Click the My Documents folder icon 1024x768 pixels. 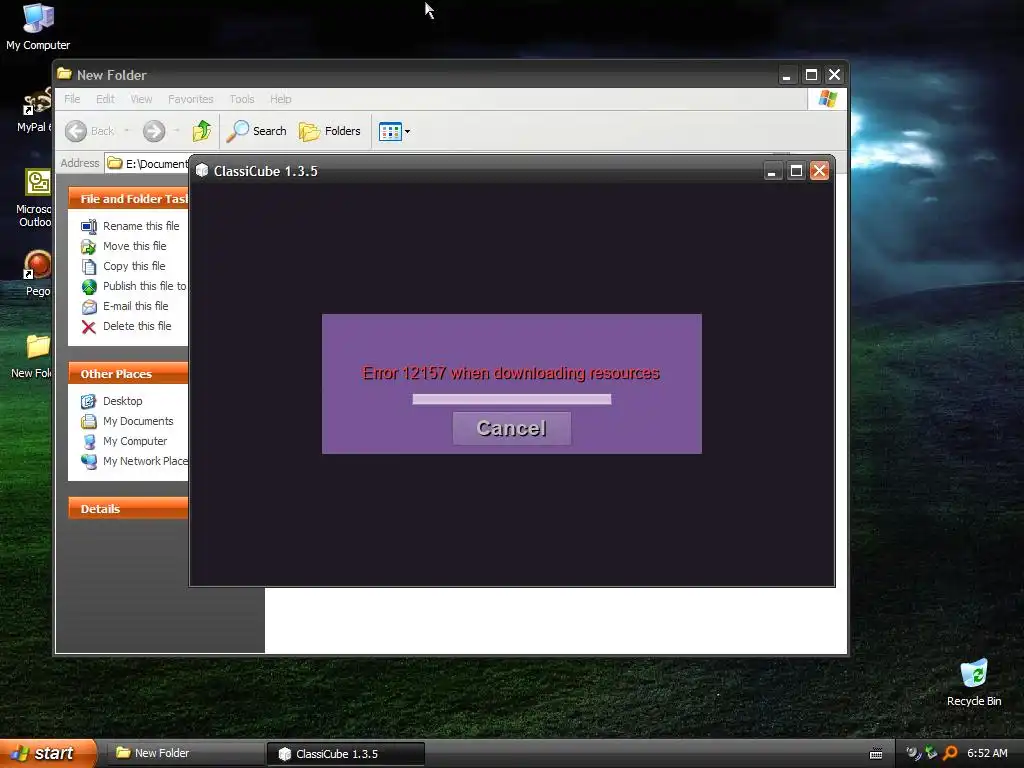pyautogui.click(x=89, y=422)
